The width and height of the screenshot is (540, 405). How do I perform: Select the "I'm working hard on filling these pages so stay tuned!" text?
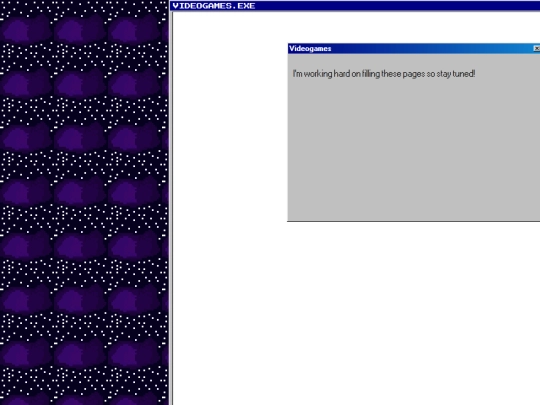(384, 74)
